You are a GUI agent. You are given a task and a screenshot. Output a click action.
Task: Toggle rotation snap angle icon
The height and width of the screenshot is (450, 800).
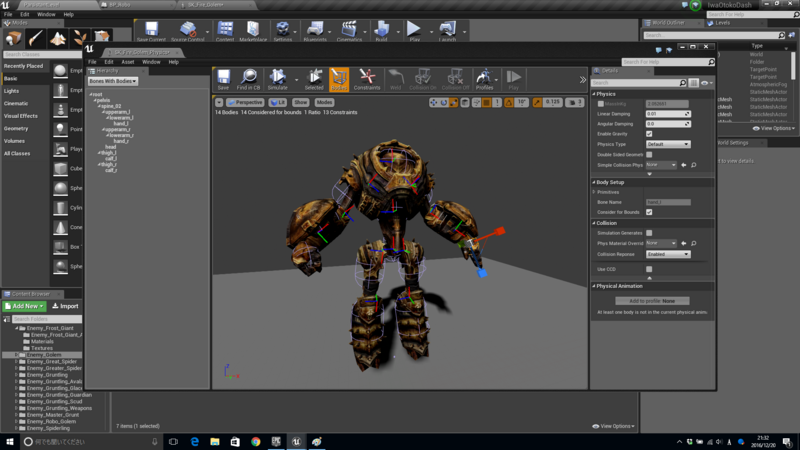[x=509, y=103]
